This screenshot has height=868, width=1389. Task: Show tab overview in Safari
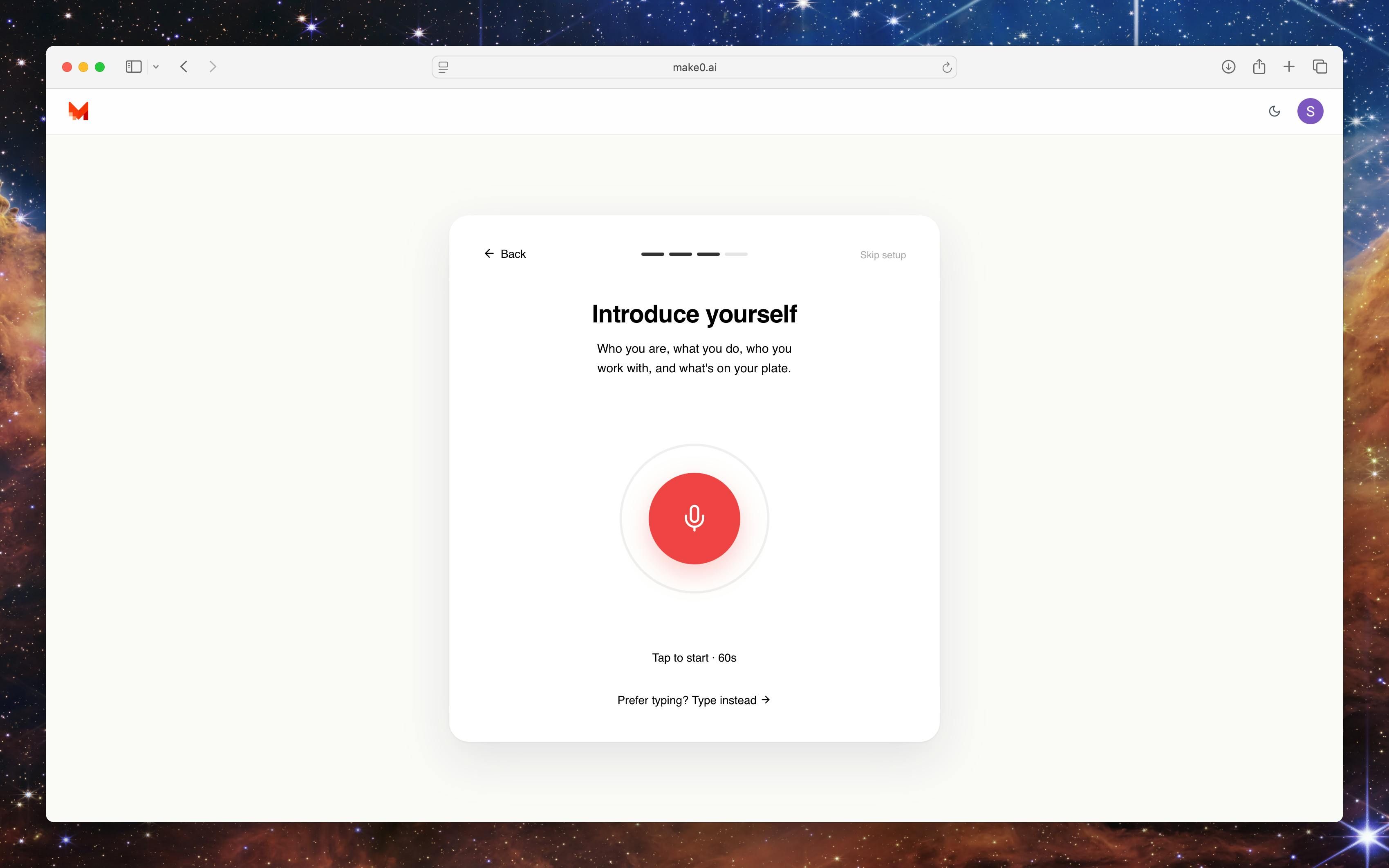(x=1320, y=67)
